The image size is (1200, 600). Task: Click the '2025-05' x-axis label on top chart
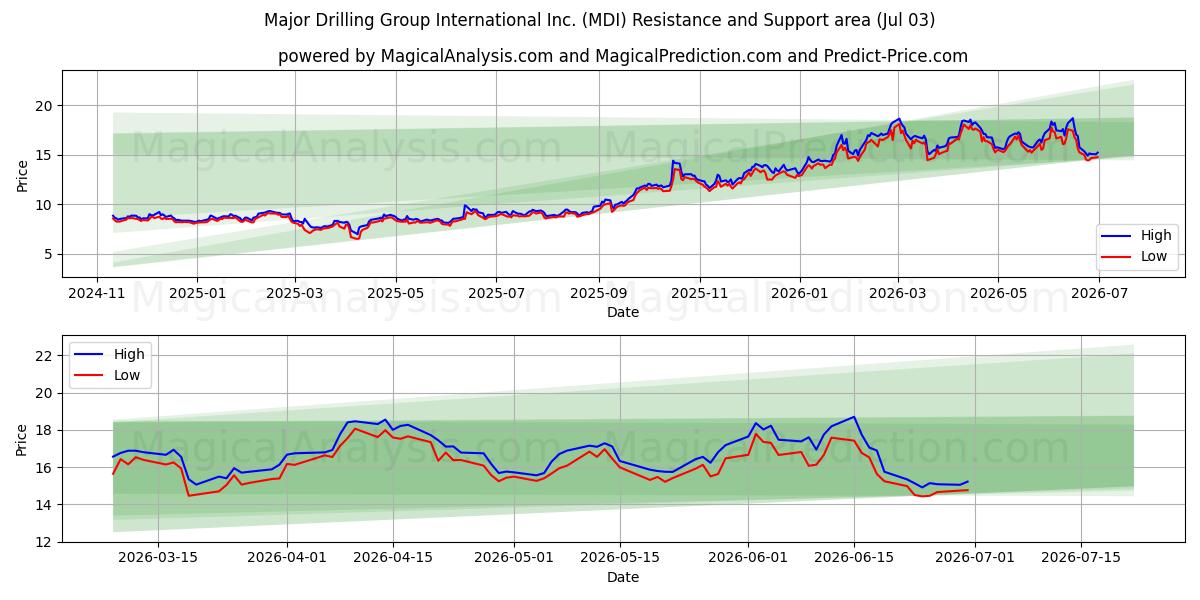tap(396, 293)
